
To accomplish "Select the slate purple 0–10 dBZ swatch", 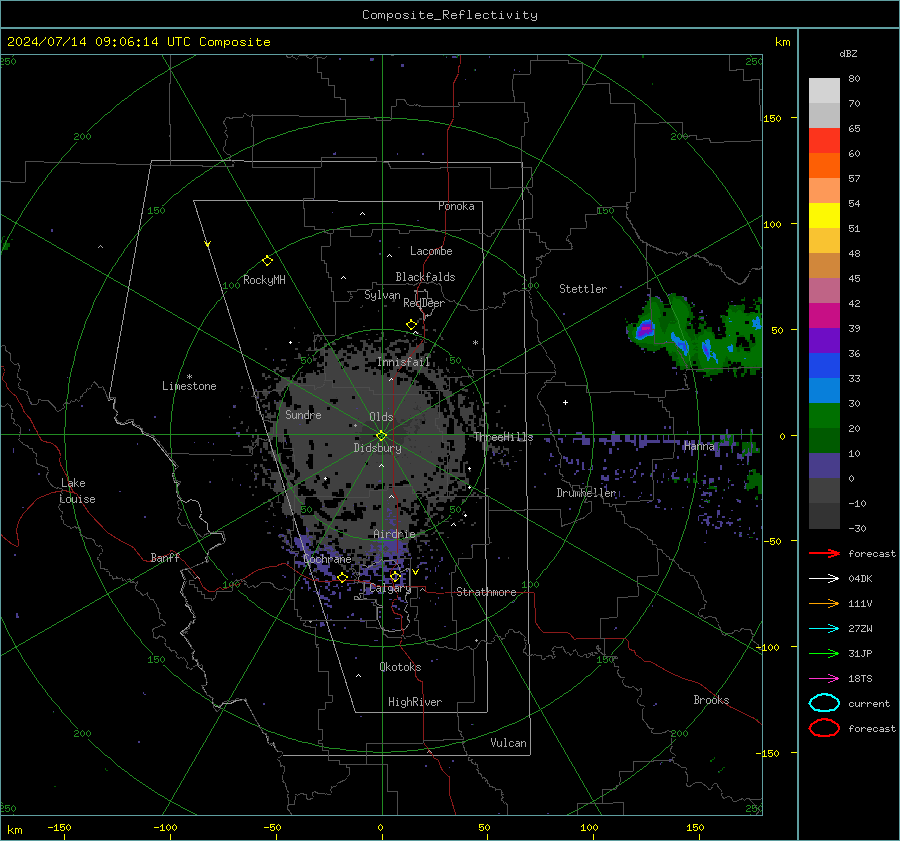I will (824, 466).
